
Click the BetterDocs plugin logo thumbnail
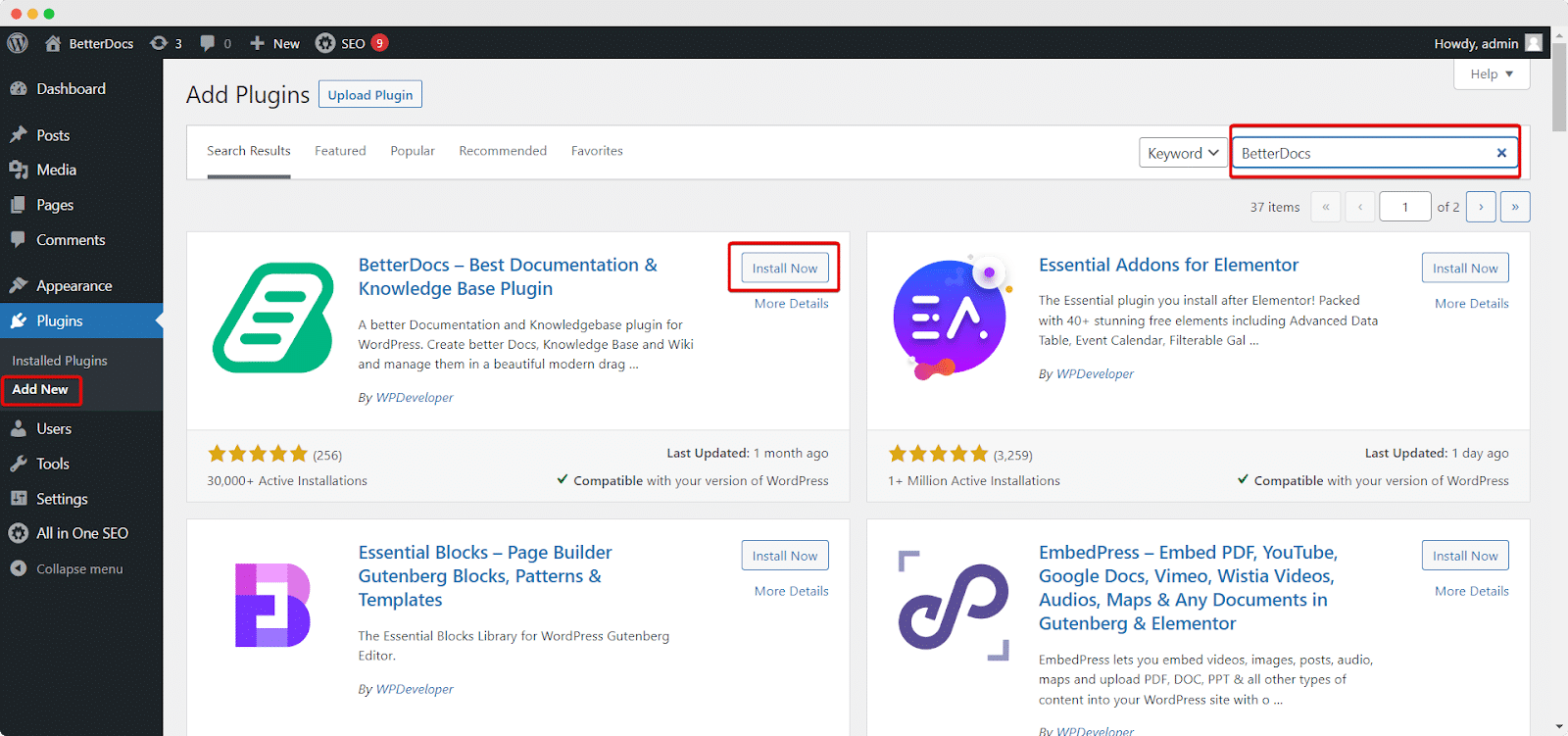[x=273, y=318]
